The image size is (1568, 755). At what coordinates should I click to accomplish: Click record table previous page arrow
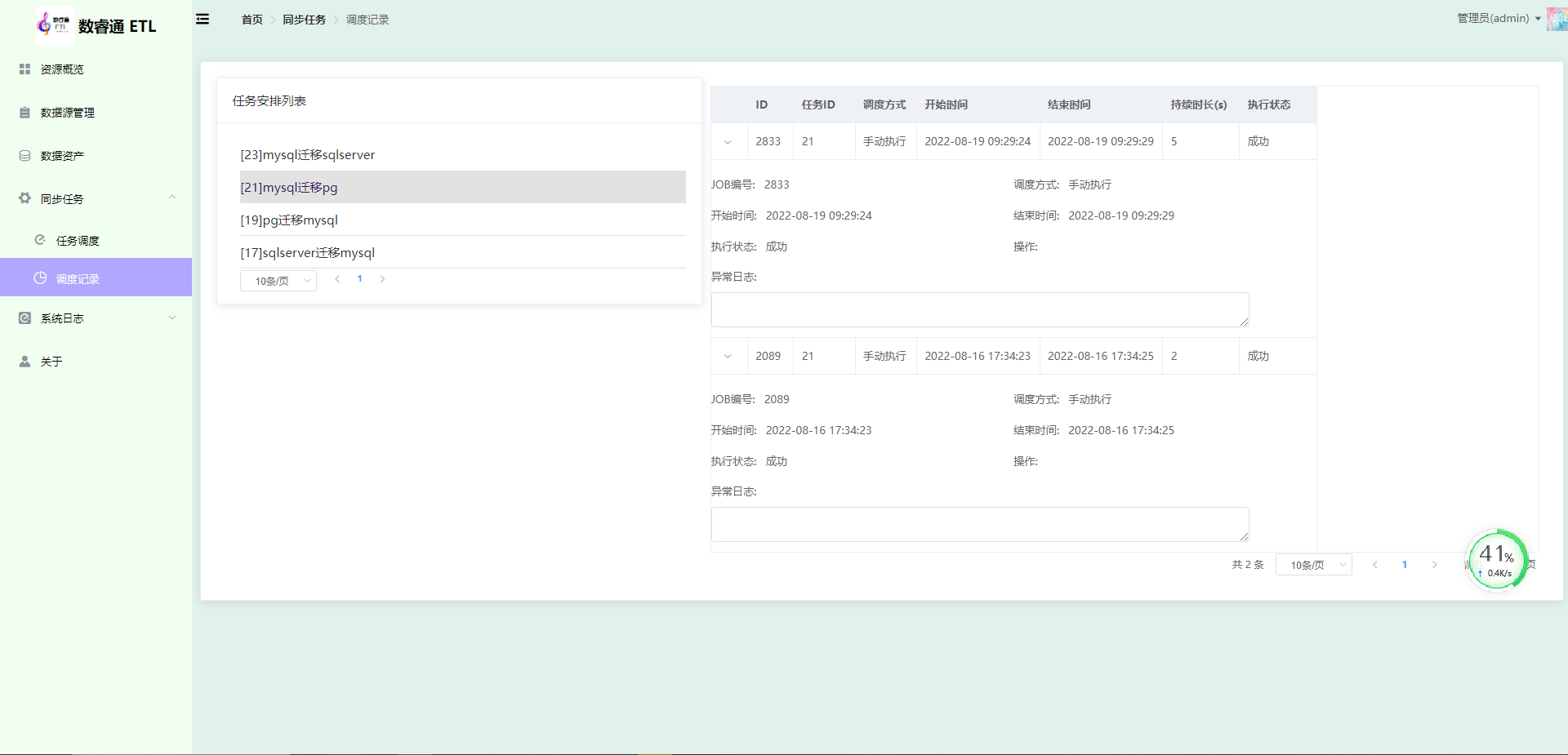(1375, 565)
